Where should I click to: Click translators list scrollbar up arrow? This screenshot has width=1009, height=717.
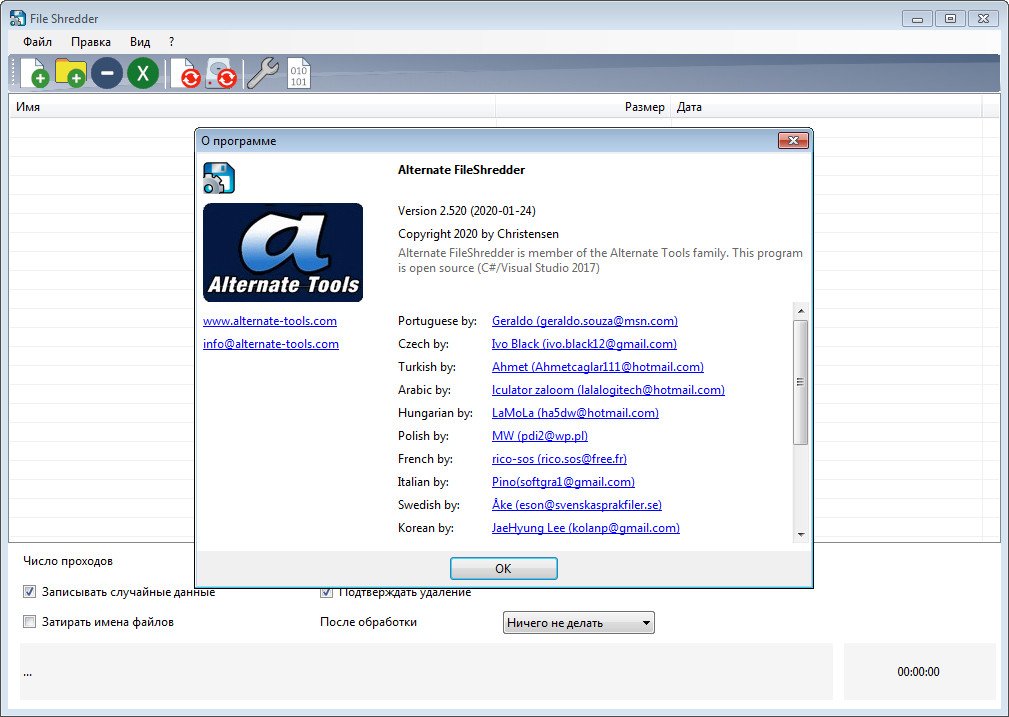(x=801, y=311)
